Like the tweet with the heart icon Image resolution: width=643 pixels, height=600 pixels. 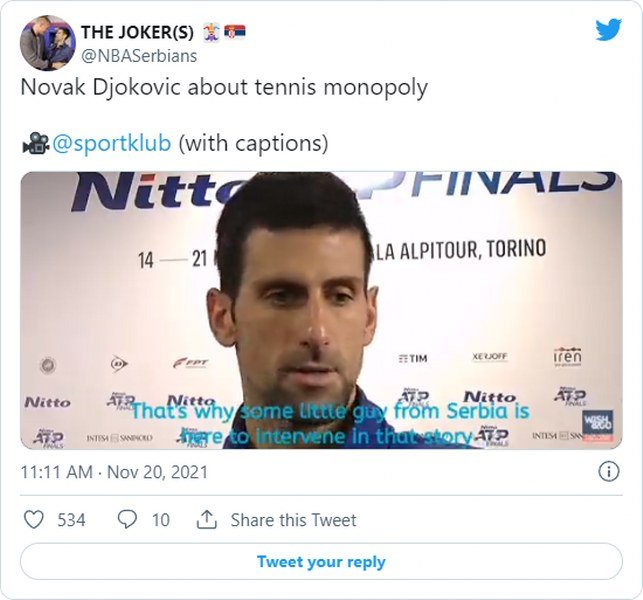pyautogui.click(x=34, y=520)
